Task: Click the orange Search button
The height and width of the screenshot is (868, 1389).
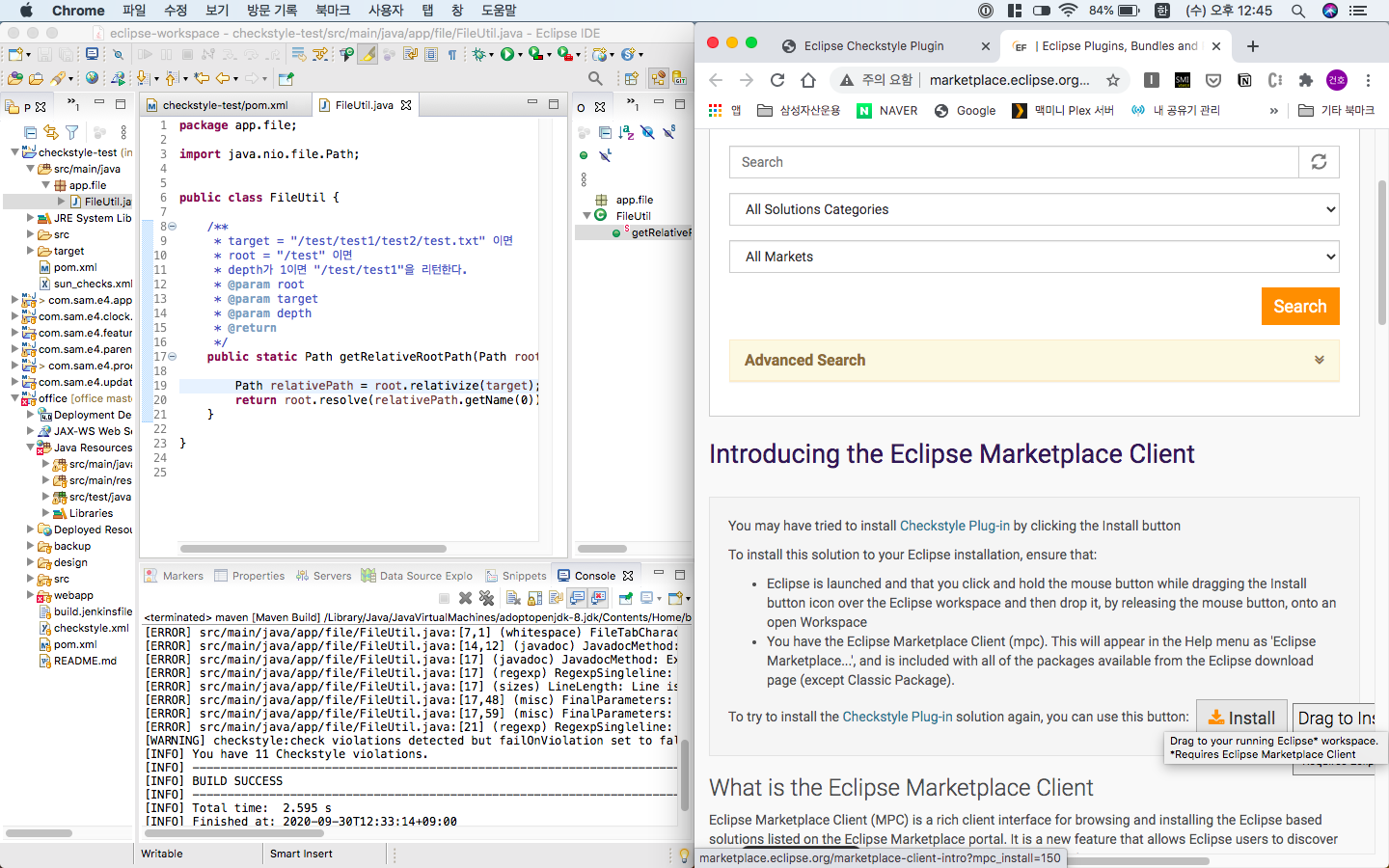Action: tap(1300, 307)
